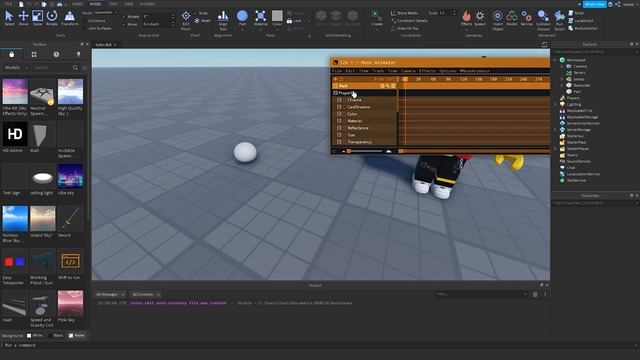Screen dimensions: 640x360
Task: Expand the Camera node in Explorer
Action: (x=562, y=66)
